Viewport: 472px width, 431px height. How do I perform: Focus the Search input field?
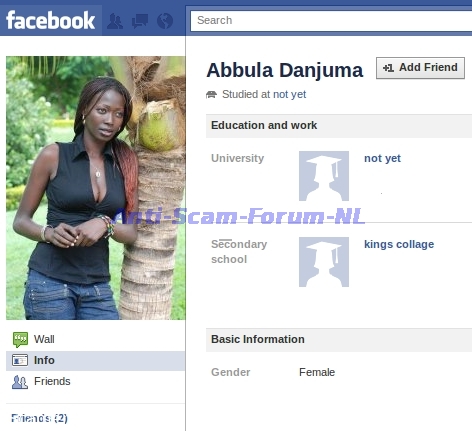coord(331,20)
